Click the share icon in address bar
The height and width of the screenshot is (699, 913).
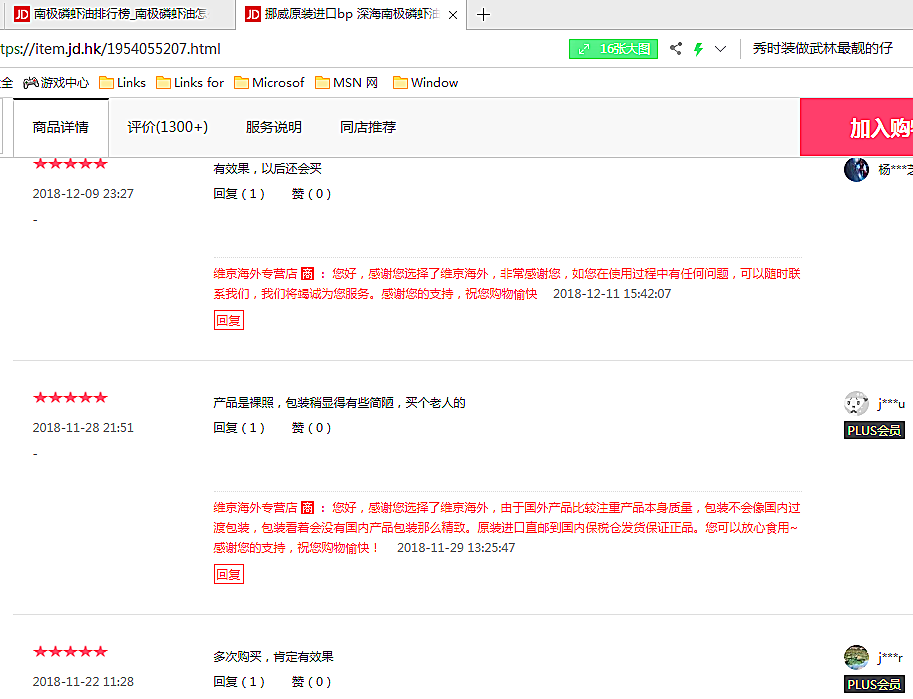pos(676,49)
